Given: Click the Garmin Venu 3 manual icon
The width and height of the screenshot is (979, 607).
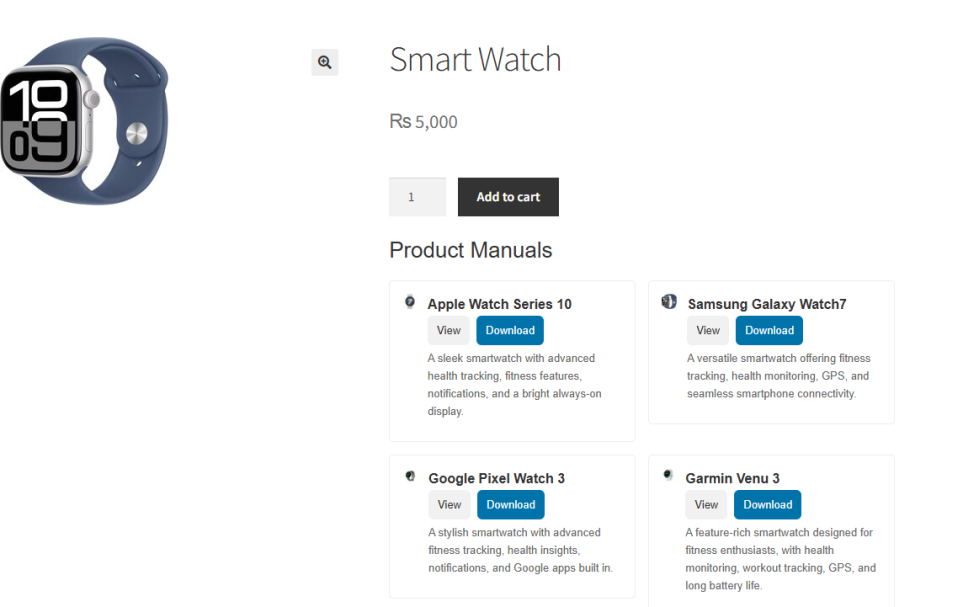Looking at the screenshot, I should pos(667,475).
